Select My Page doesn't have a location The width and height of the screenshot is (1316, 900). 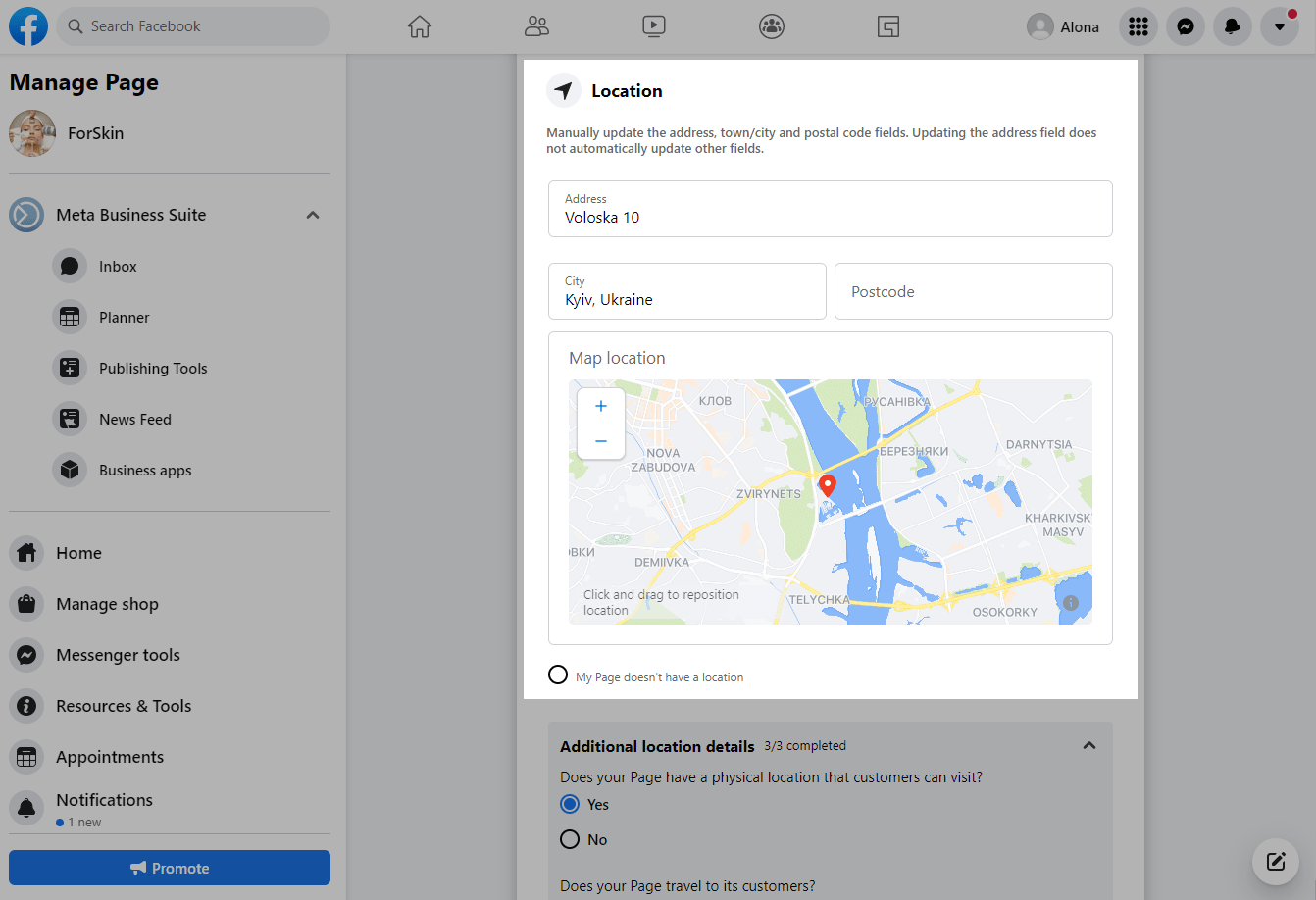pyautogui.click(x=558, y=675)
